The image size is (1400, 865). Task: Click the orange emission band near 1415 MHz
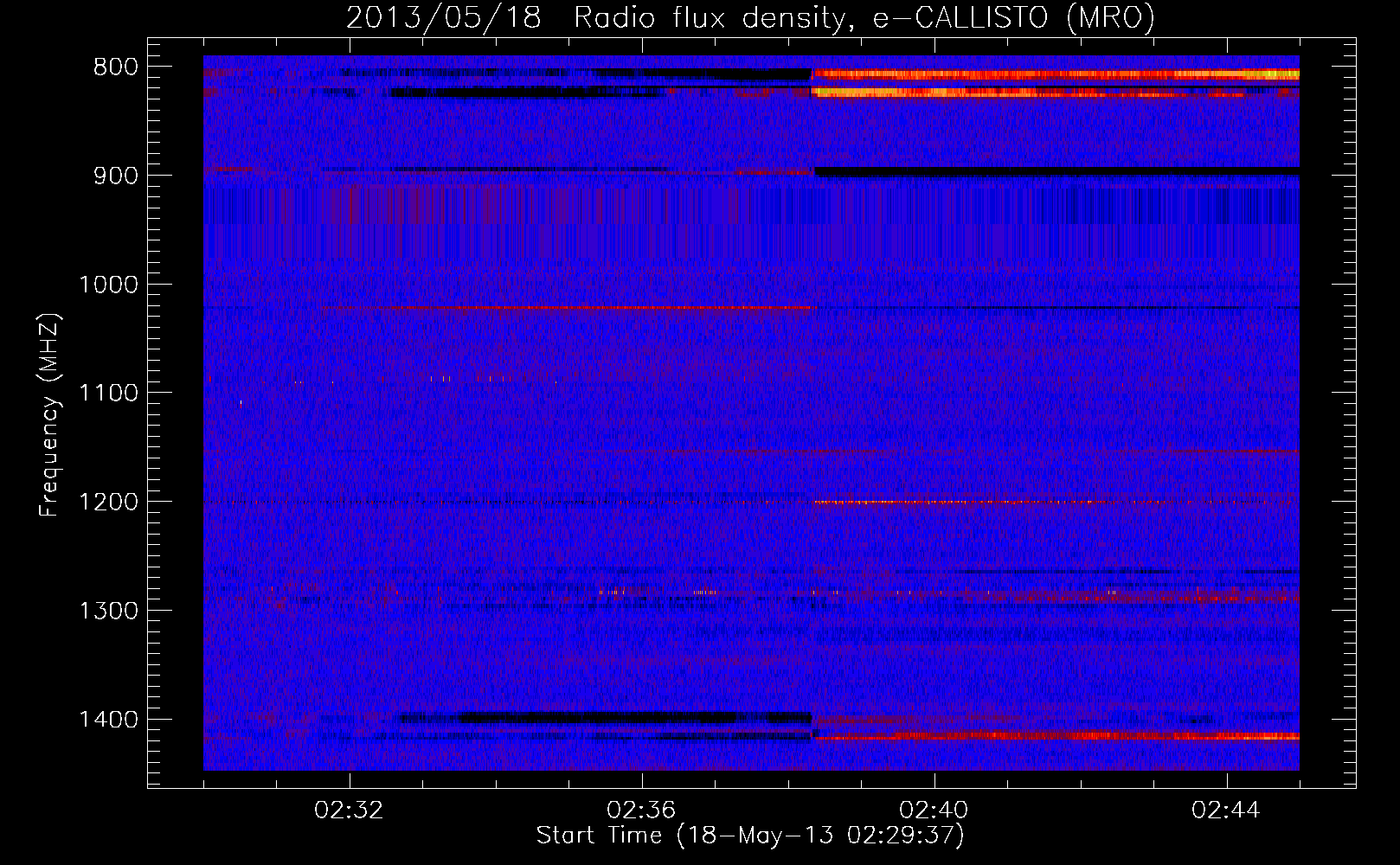pos(1057,736)
